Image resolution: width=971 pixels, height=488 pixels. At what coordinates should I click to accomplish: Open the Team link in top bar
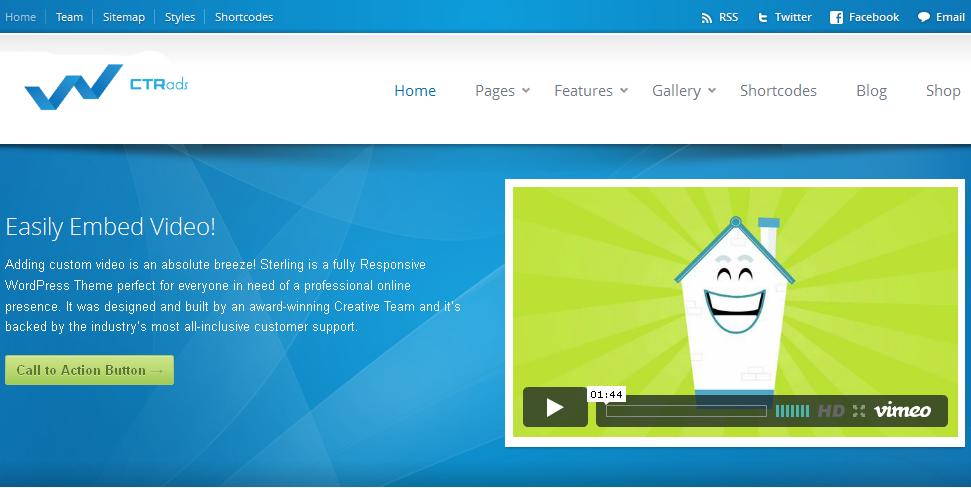(69, 17)
